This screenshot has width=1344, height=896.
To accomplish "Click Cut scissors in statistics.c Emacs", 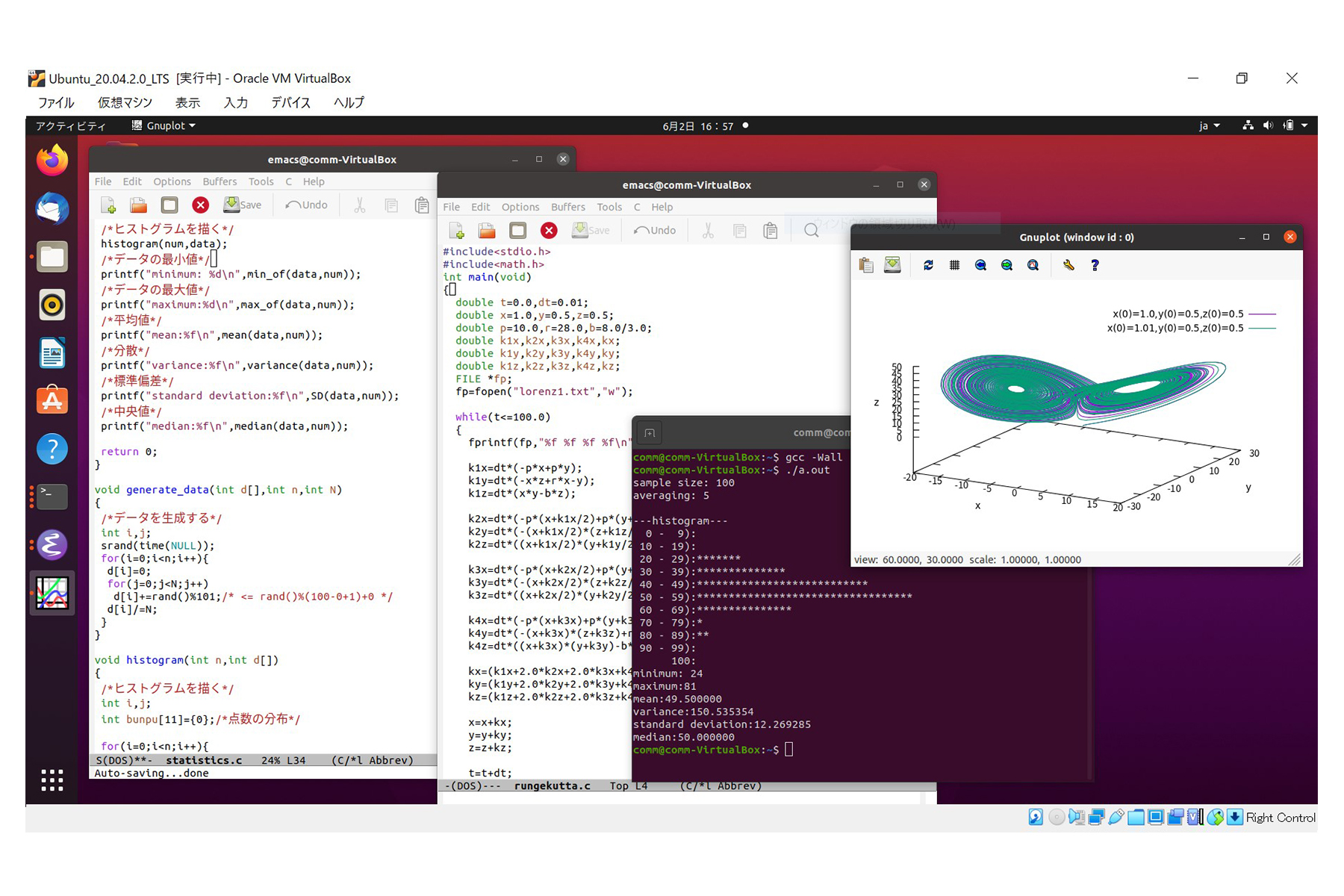I will pos(359,205).
